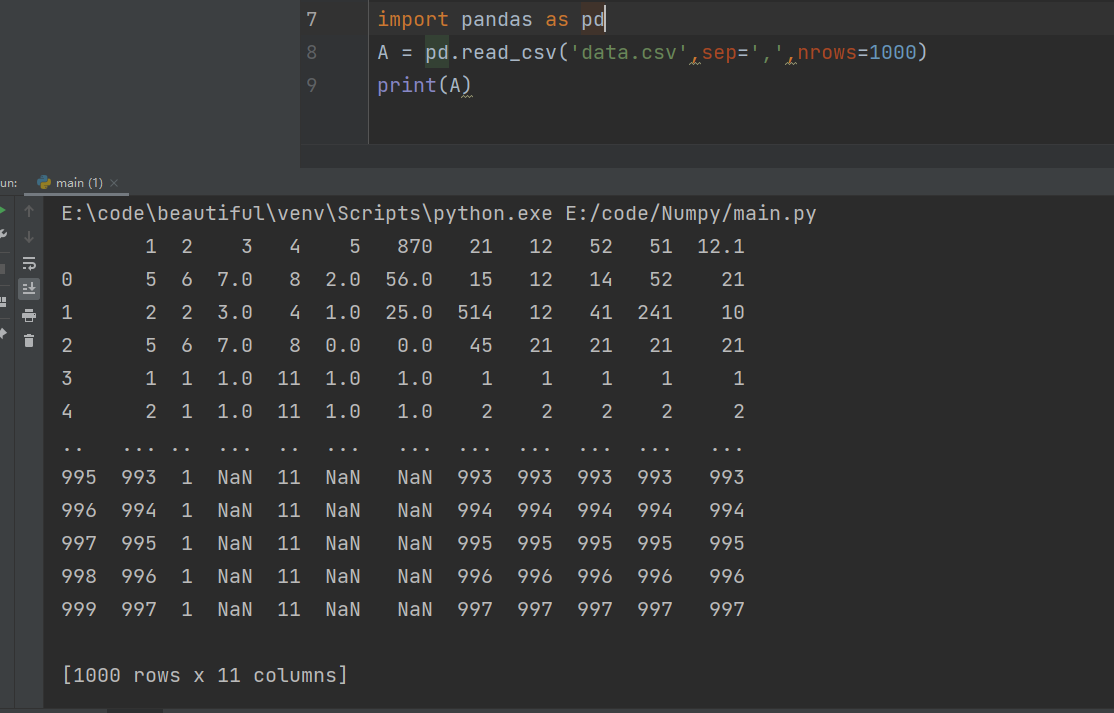
Task: Clear all console output with the trash icon
Action: click(29, 341)
